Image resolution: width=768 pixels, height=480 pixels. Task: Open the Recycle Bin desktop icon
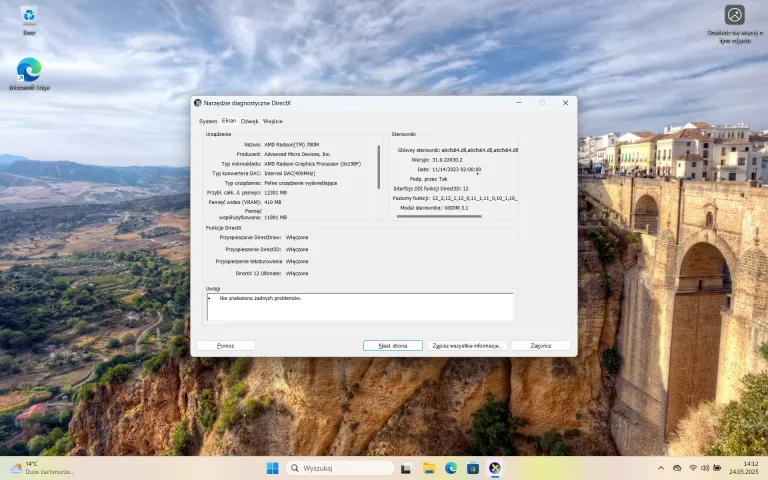tap(29, 21)
